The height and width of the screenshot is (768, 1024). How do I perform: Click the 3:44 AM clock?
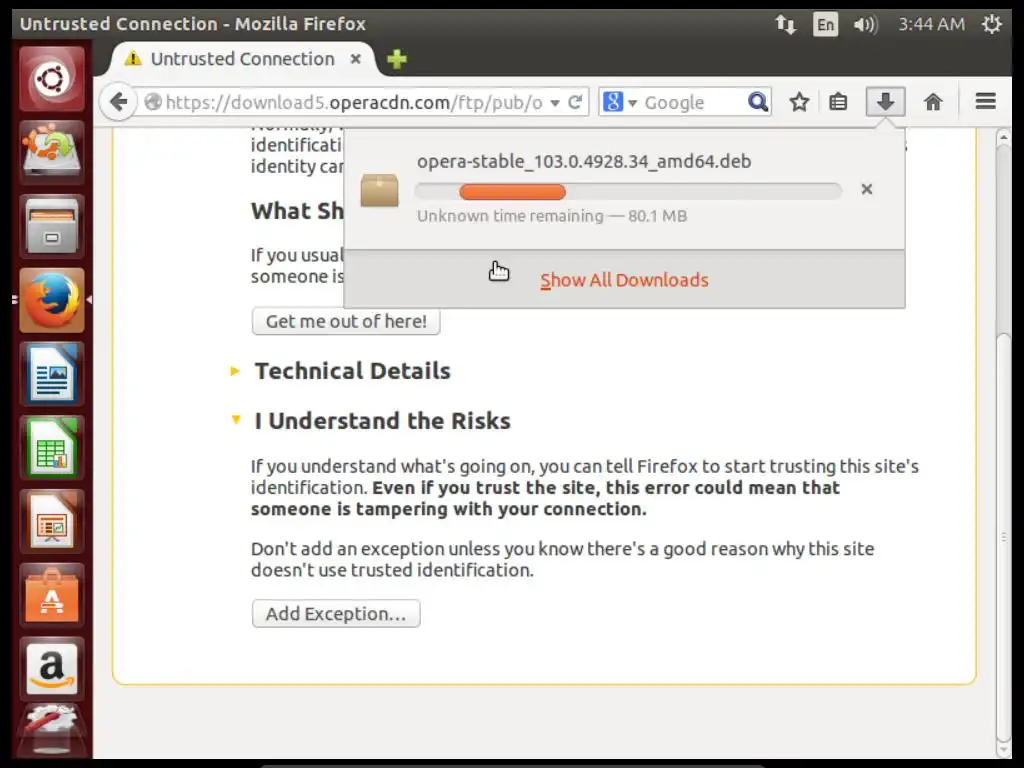[931, 24]
